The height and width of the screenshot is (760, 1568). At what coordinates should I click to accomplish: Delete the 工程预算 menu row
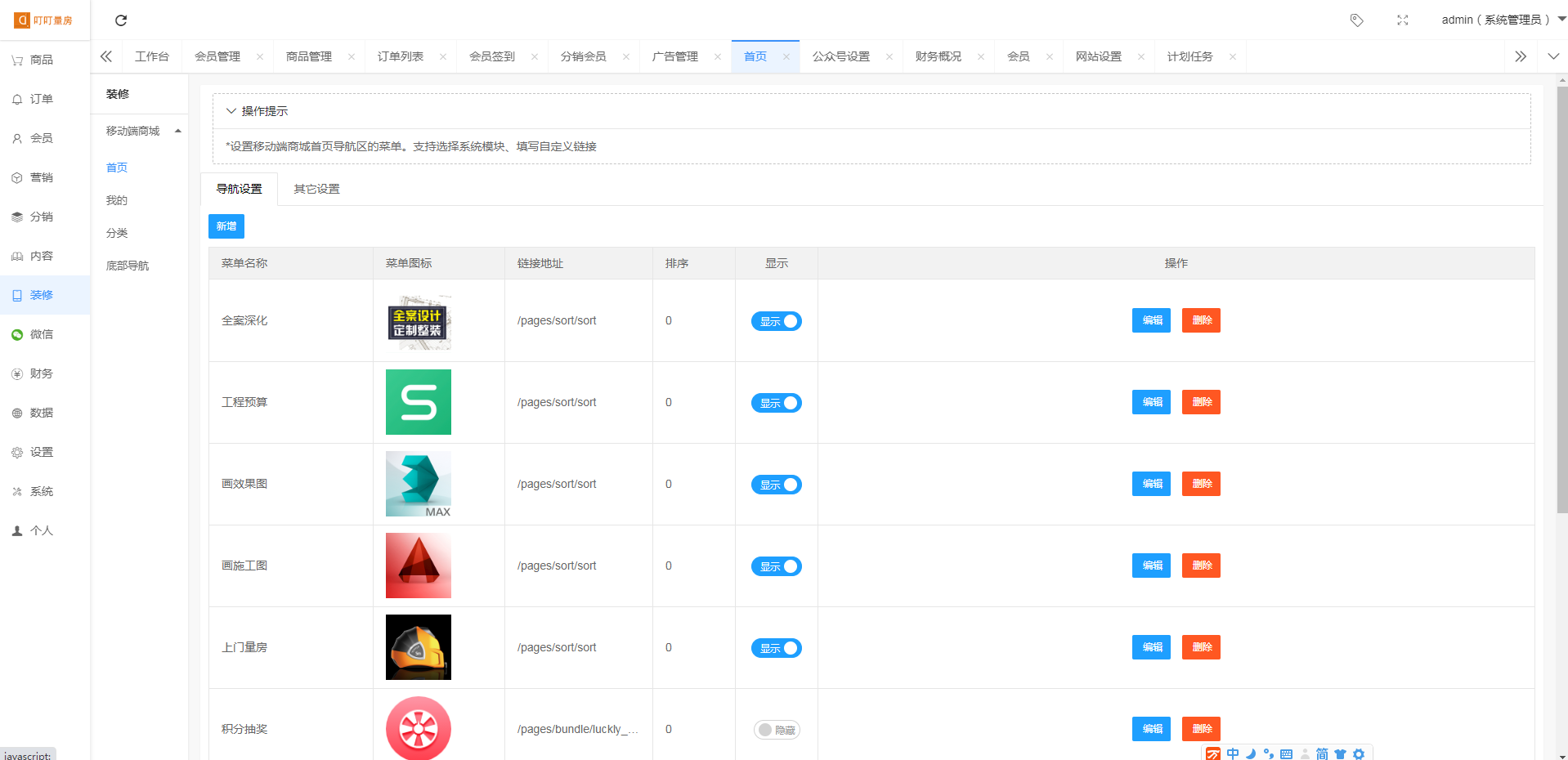tap(1201, 402)
